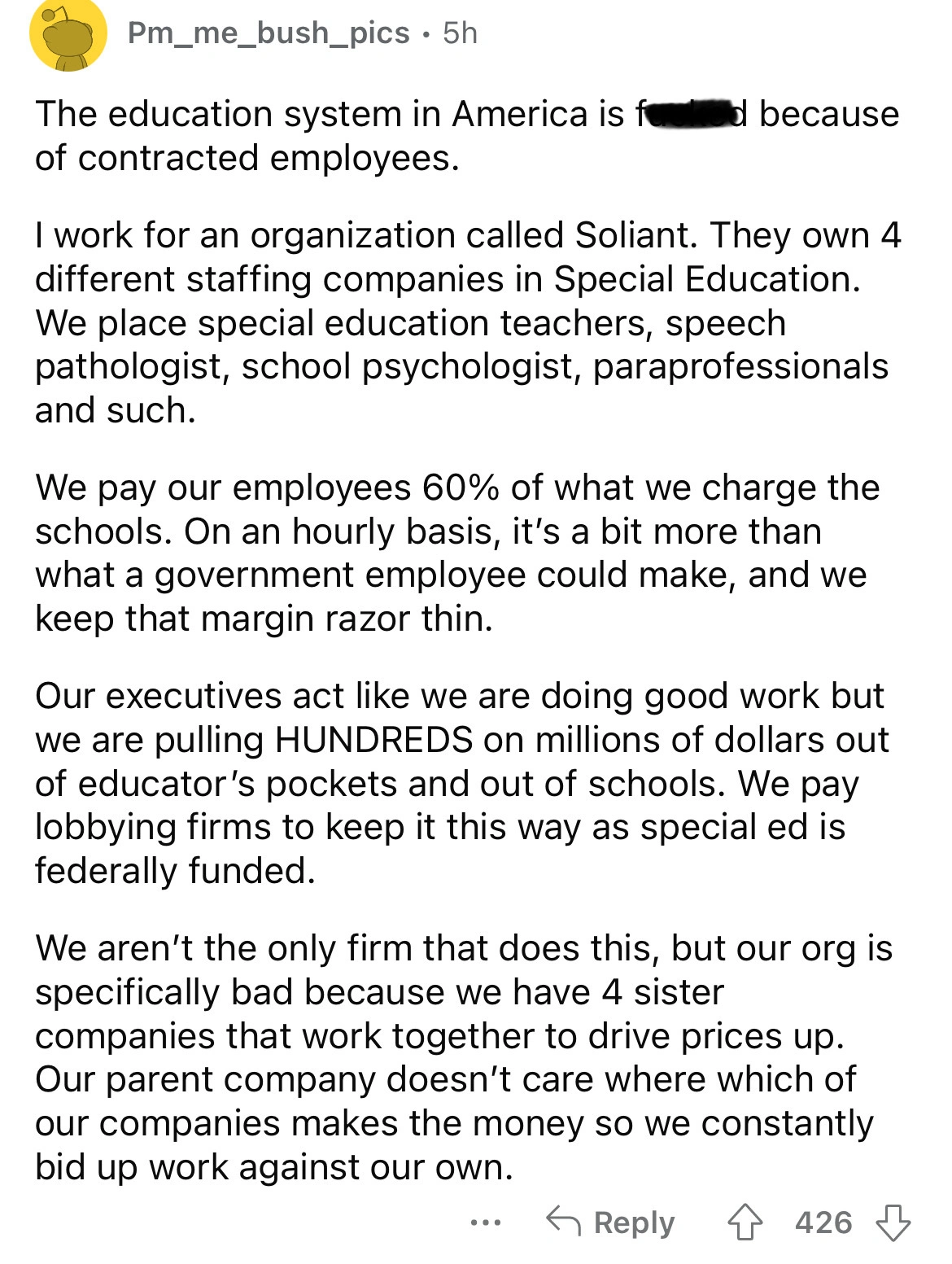
Task: Tap the Snoo avatar of the commenter
Action: (x=68, y=34)
